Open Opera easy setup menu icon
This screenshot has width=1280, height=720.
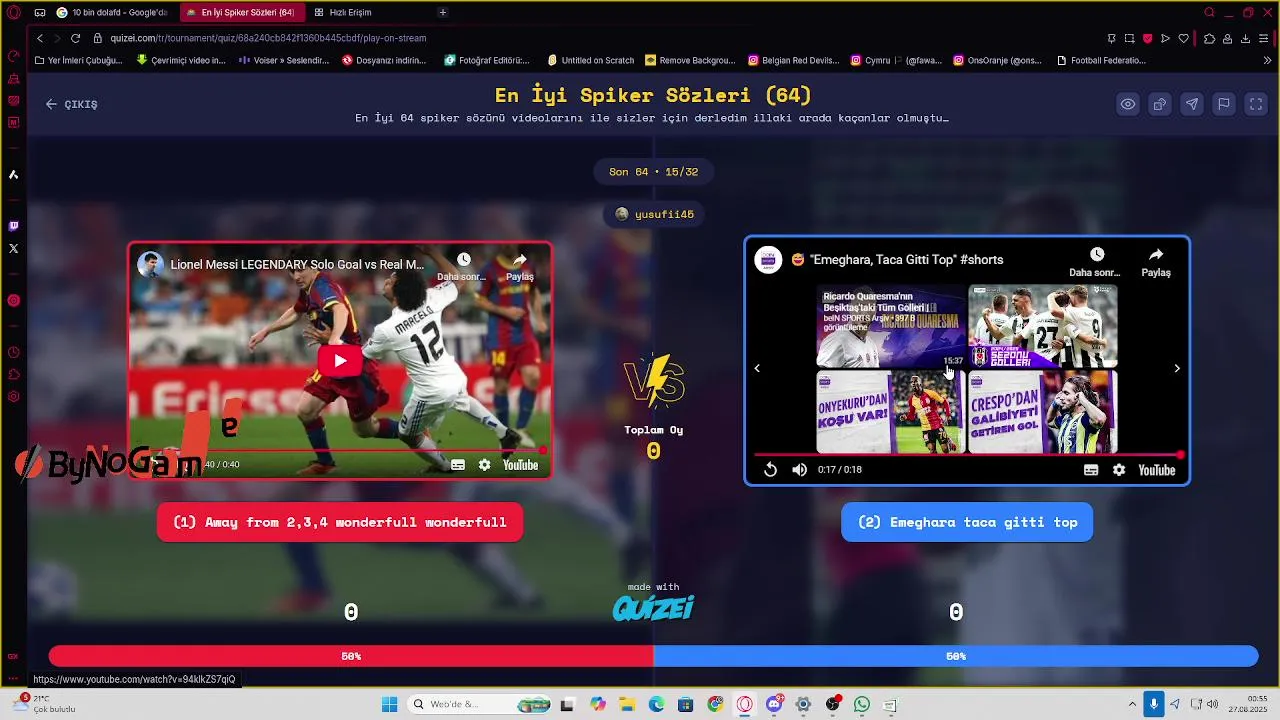(x=1265, y=38)
